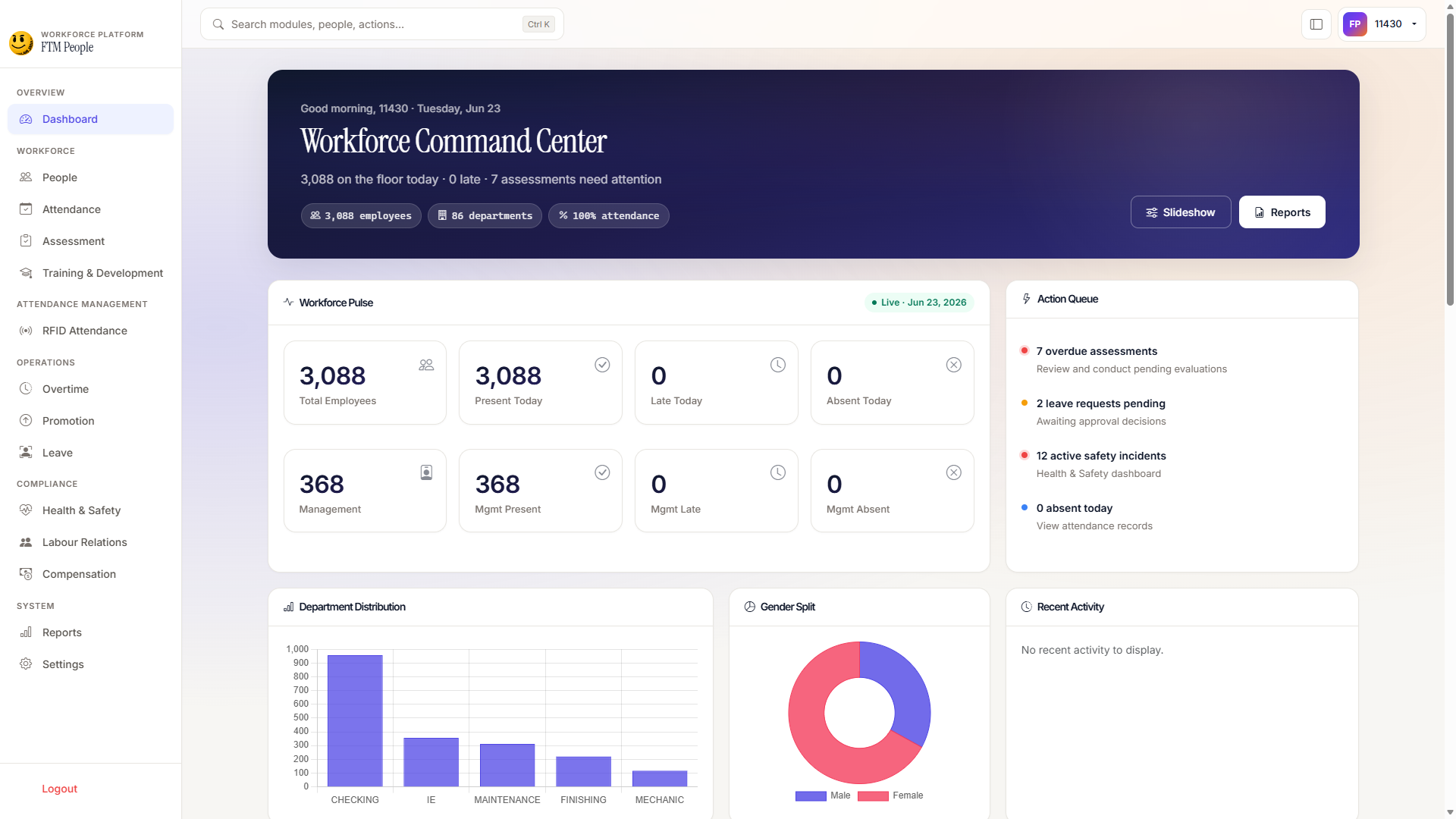Screen dimensions: 1456x819
Task: Click the Assessment clipboard icon
Action: coord(26,241)
